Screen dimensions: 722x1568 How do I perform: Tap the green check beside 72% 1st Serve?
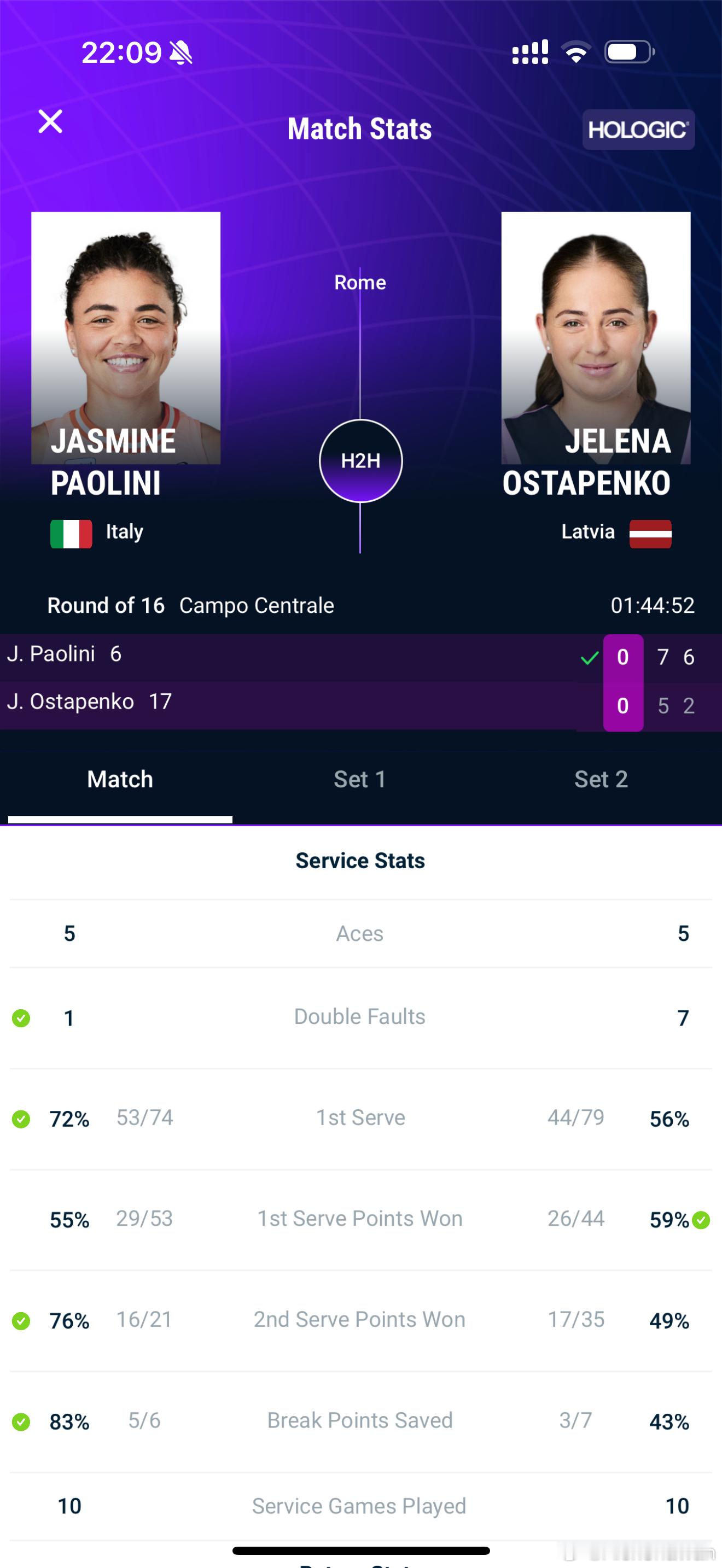pyautogui.click(x=21, y=1119)
